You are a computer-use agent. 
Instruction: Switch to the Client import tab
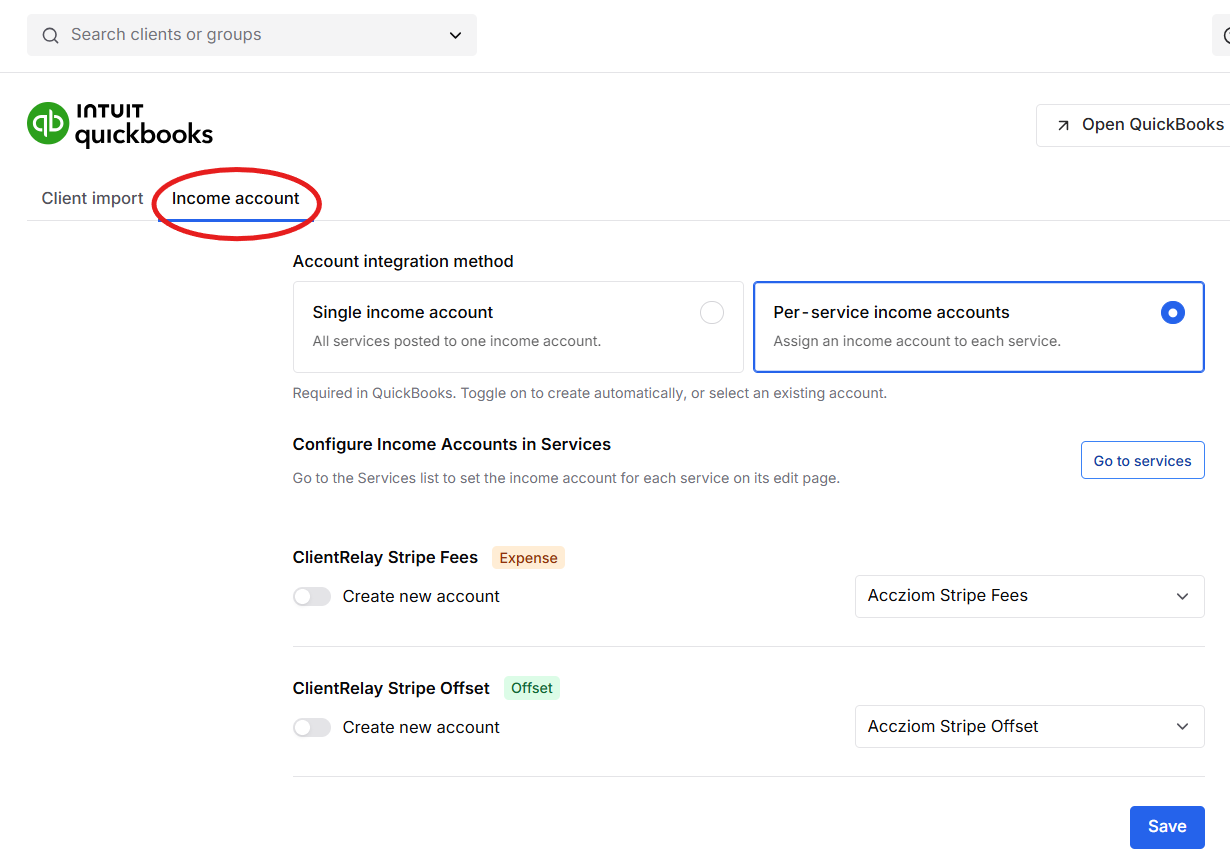tap(92, 198)
